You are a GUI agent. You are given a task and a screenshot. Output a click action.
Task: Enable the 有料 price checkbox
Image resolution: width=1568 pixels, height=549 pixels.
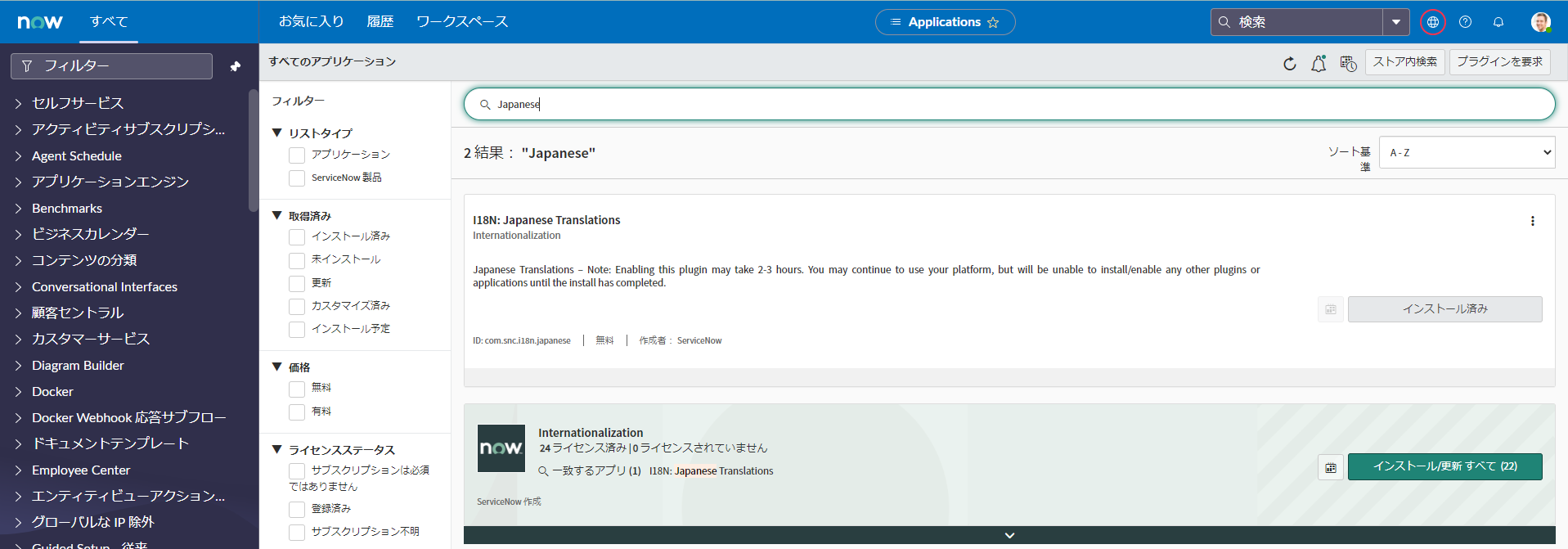[x=297, y=412]
